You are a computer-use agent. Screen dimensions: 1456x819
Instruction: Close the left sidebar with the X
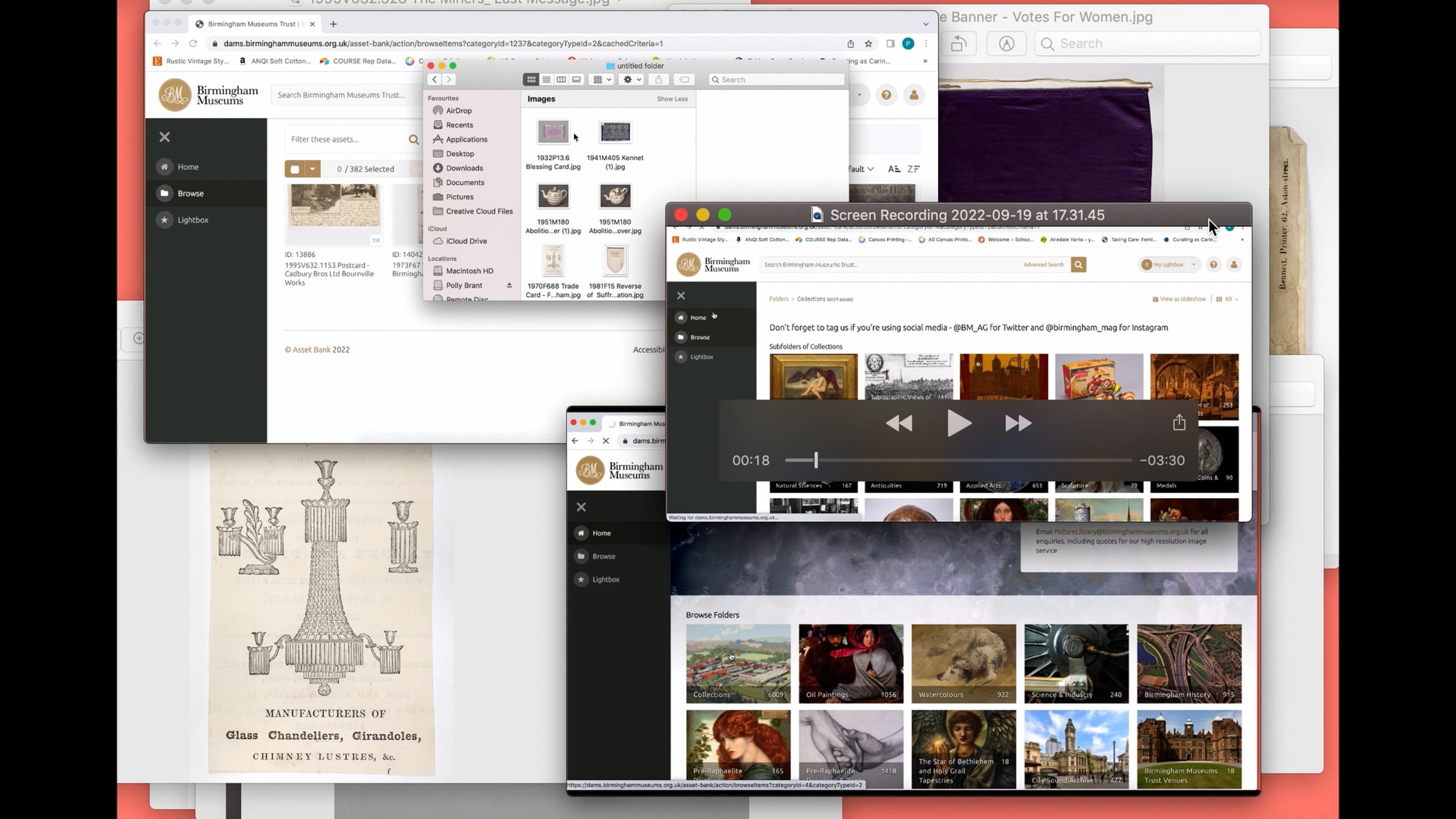164,137
